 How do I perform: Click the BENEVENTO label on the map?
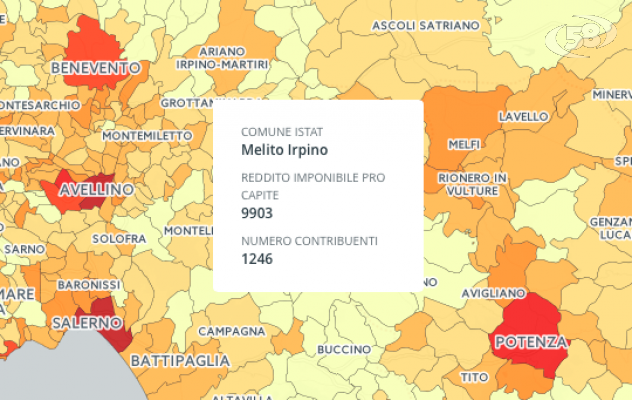pos(96,68)
